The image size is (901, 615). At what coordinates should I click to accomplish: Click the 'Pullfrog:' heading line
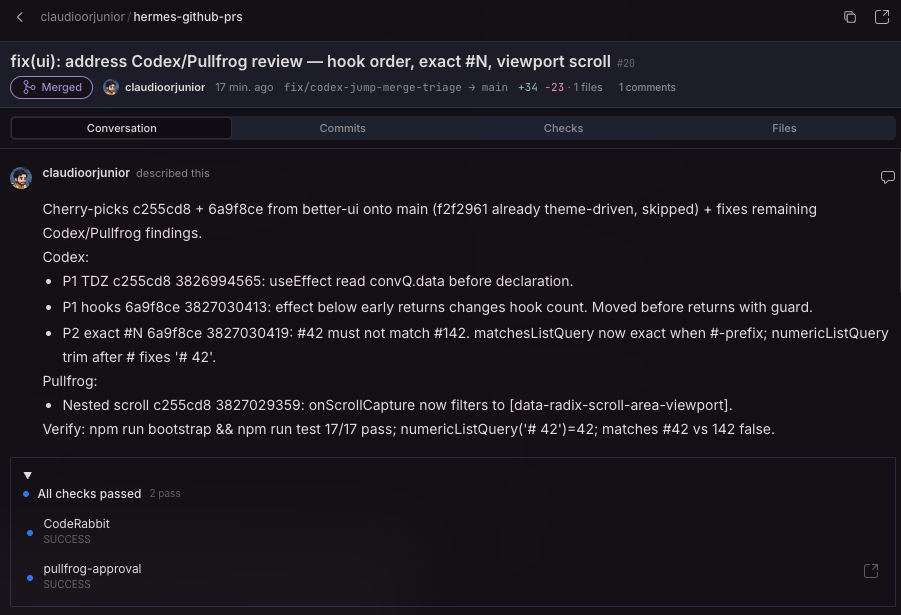click(70, 381)
